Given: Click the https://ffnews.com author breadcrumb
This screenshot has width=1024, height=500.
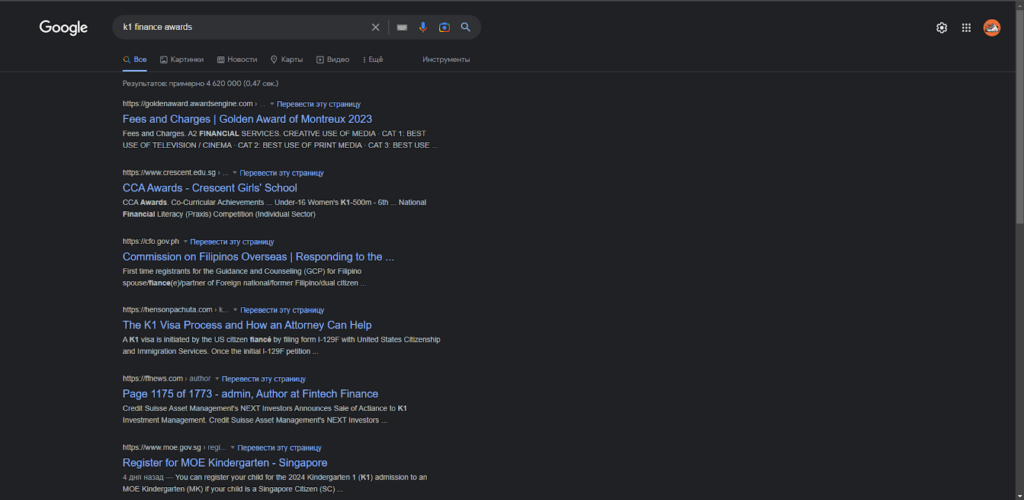Looking at the screenshot, I should coord(167,379).
